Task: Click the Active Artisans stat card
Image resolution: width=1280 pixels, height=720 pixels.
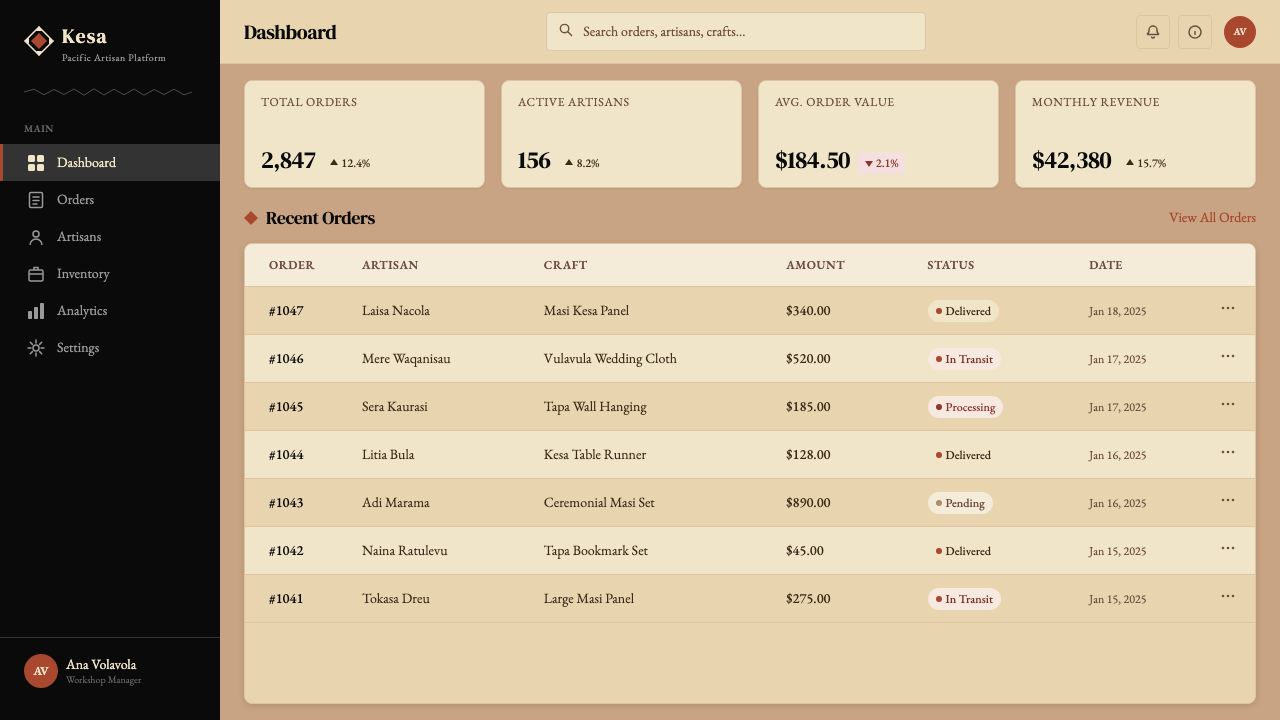Action: click(621, 134)
